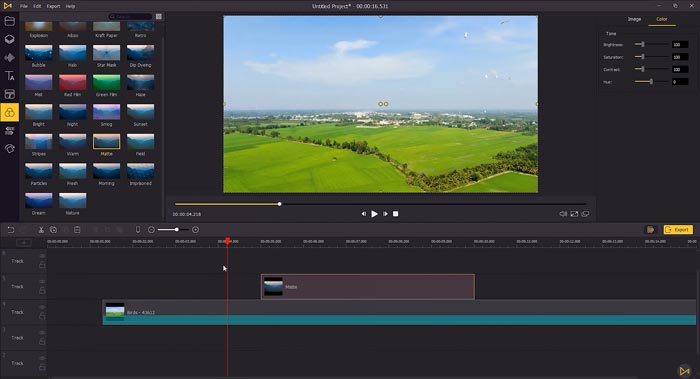Image resolution: width=700 pixels, height=379 pixels.
Task: Toggle visibility of the bottom timeline track
Action: (42, 358)
